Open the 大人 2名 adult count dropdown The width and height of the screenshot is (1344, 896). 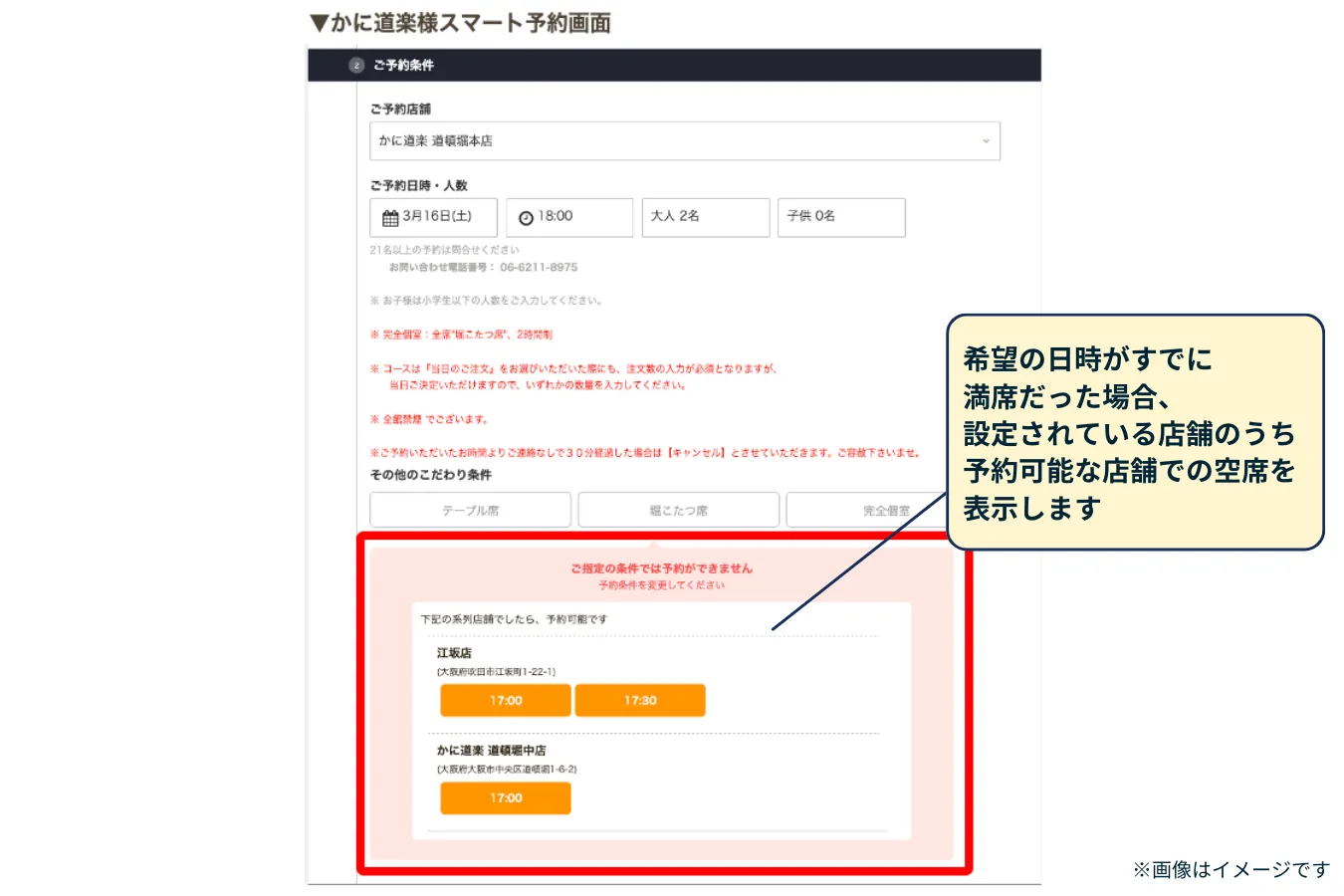706,217
